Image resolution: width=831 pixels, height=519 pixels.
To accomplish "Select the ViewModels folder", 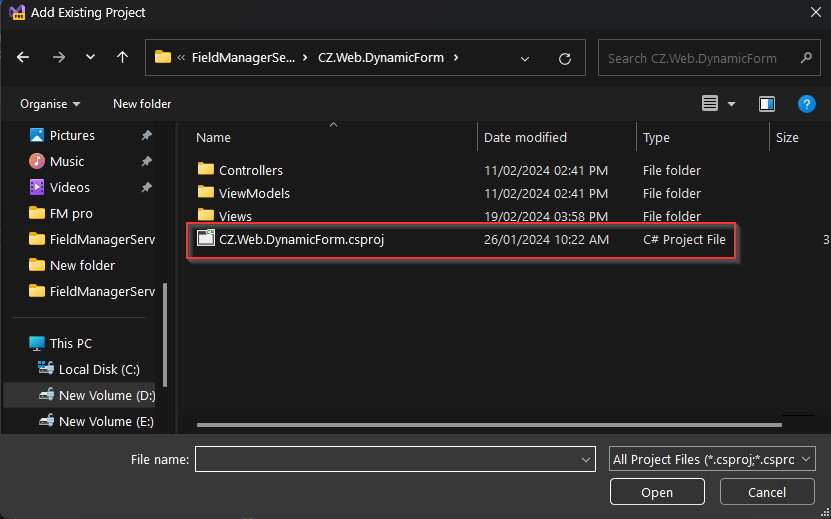I will tap(254, 193).
